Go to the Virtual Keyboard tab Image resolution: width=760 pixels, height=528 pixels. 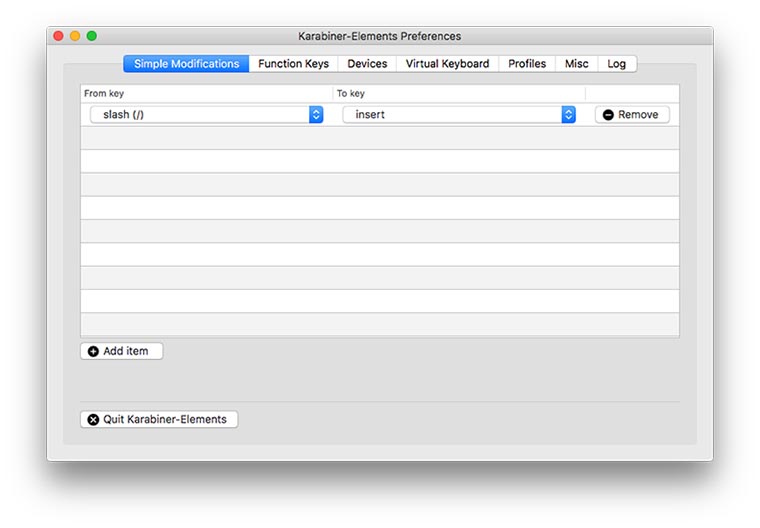(447, 64)
